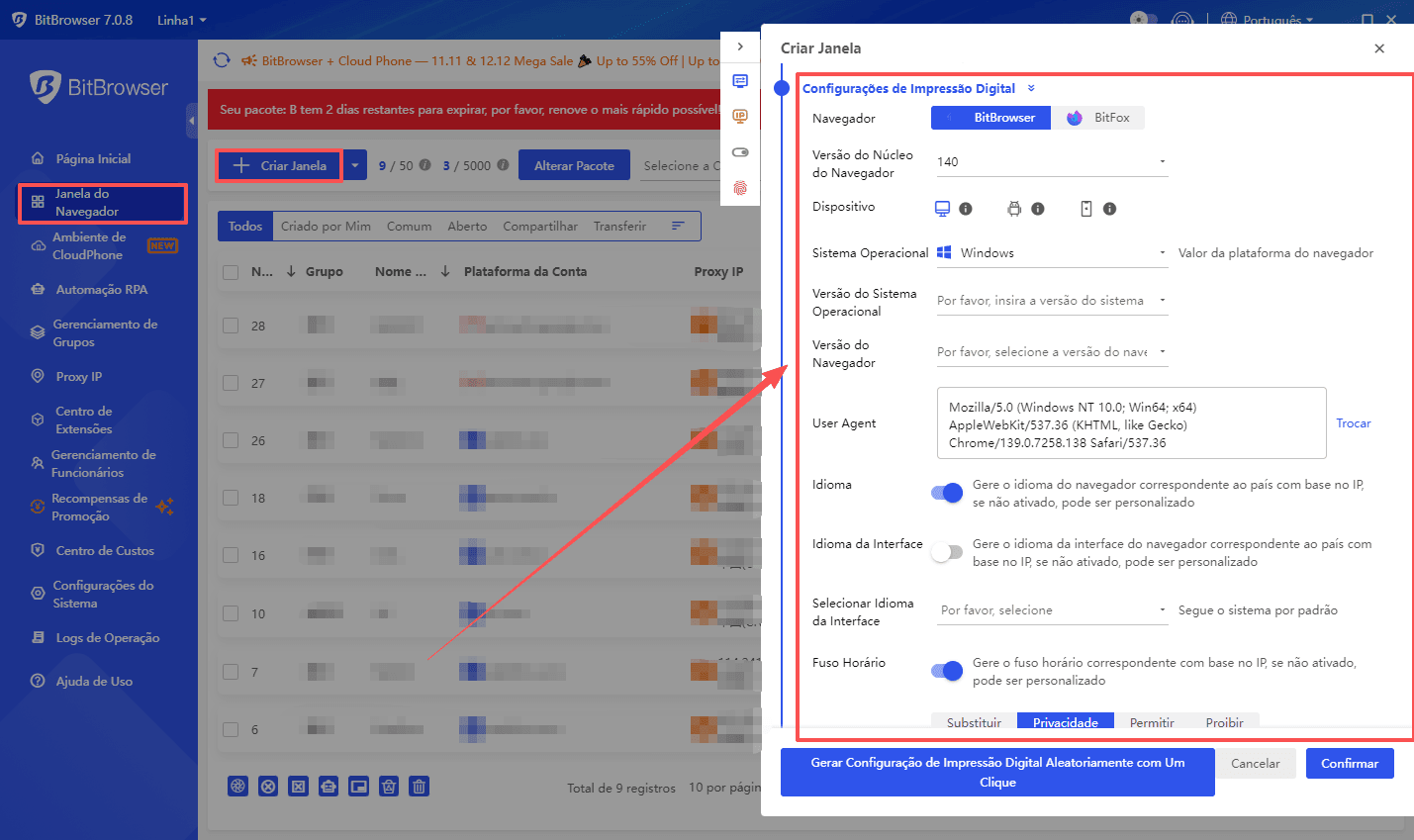Expand the Selecionar Idioma da Interface dropdown
The image size is (1414, 840).
(1051, 610)
